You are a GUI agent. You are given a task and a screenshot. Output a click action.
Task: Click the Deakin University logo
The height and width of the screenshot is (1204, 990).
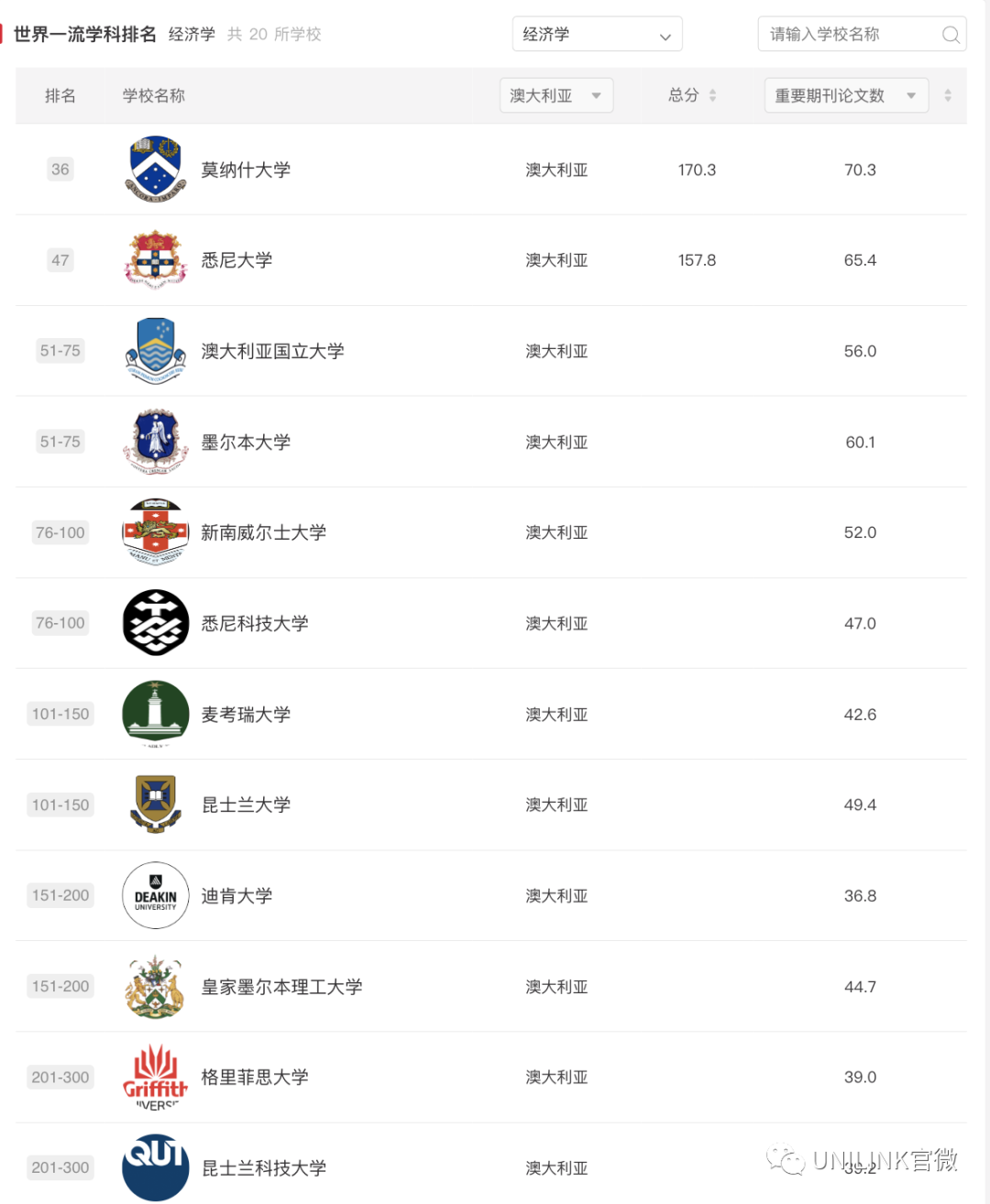(156, 895)
